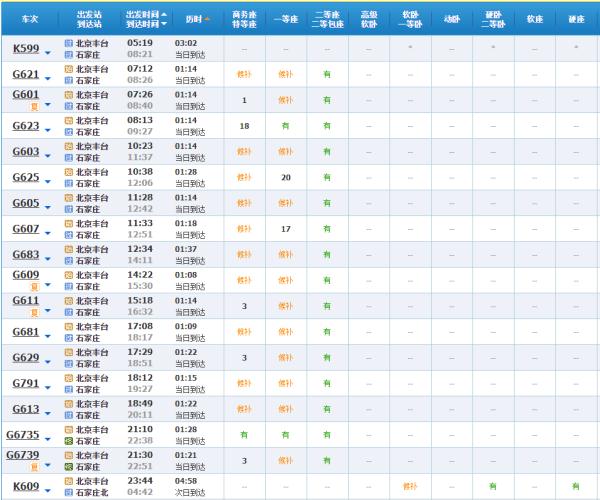Expand stop details arrow beside G625
Viewport: 600px width, 500px height.
click(48, 181)
